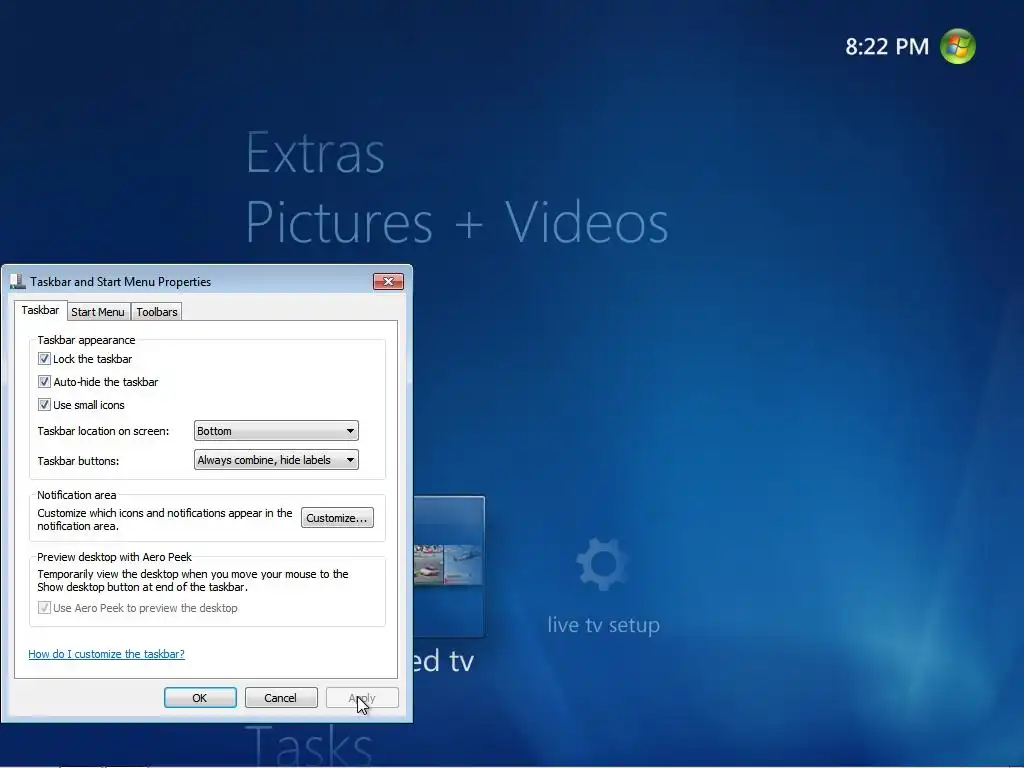Click the taskbar icon in dialog title bar
This screenshot has width=1024, height=768.
(18, 281)
